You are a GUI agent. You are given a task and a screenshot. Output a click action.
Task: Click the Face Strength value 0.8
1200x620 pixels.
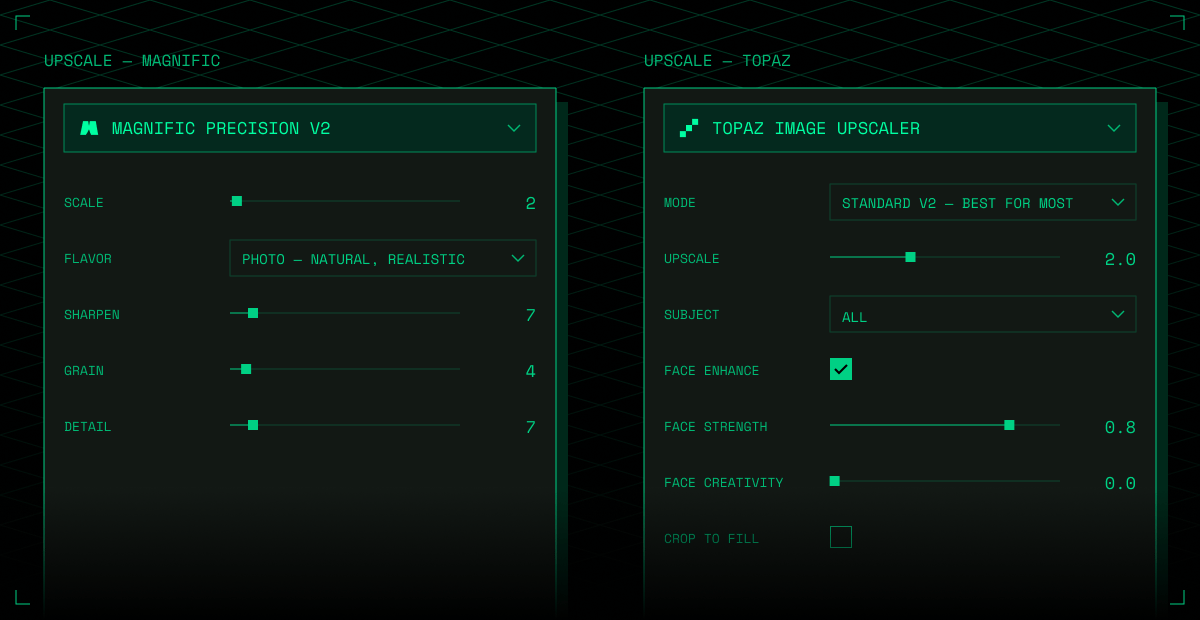[1120, 428]
